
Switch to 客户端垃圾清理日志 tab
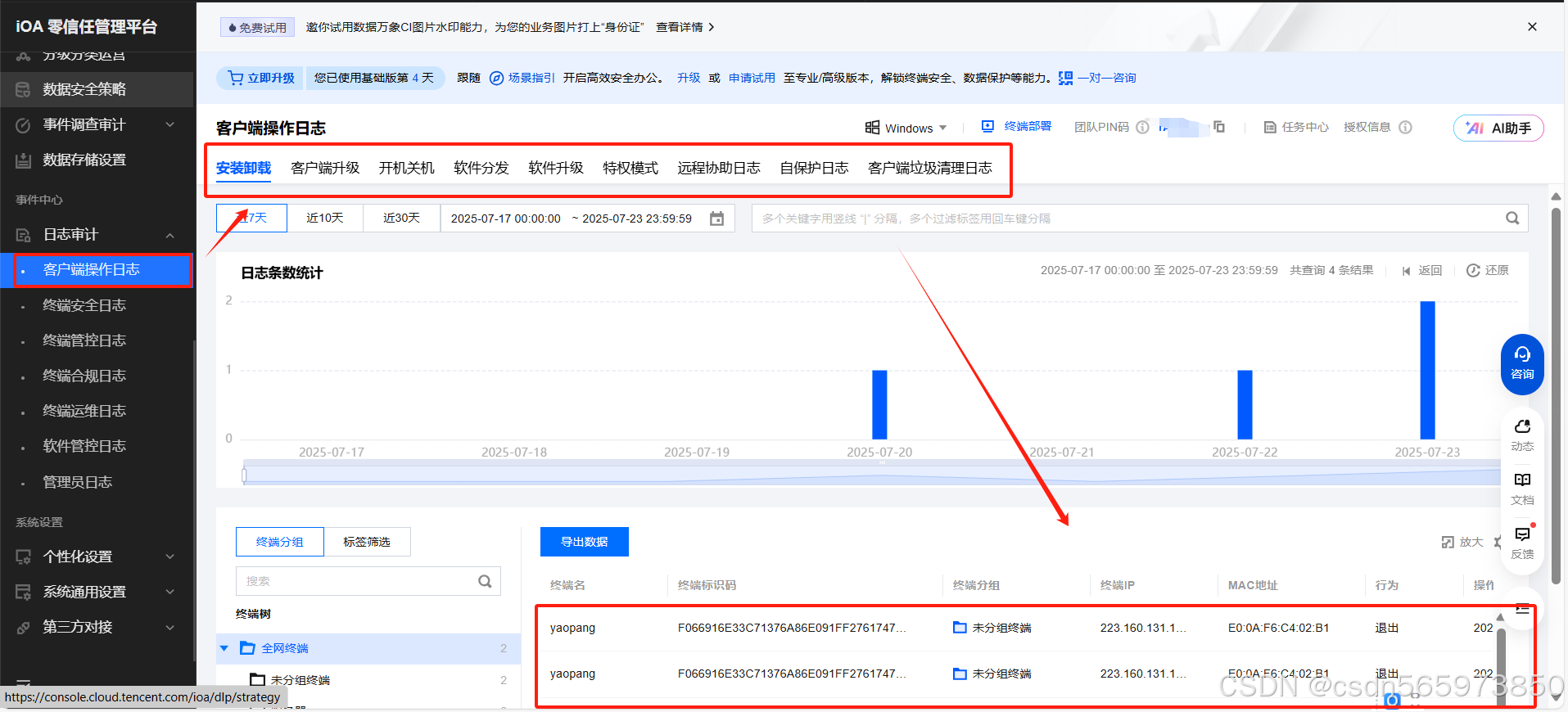coord(930,168)
